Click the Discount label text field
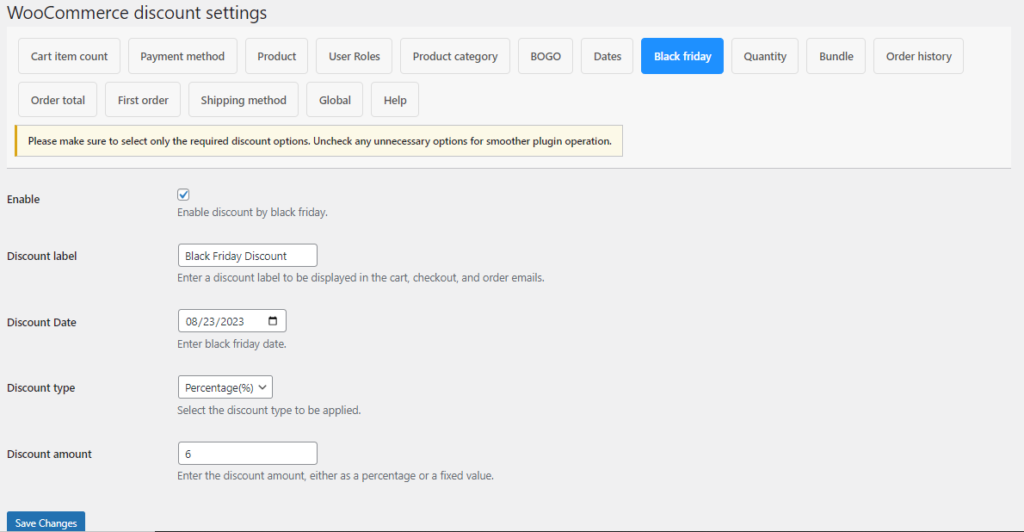 point(248,255)
